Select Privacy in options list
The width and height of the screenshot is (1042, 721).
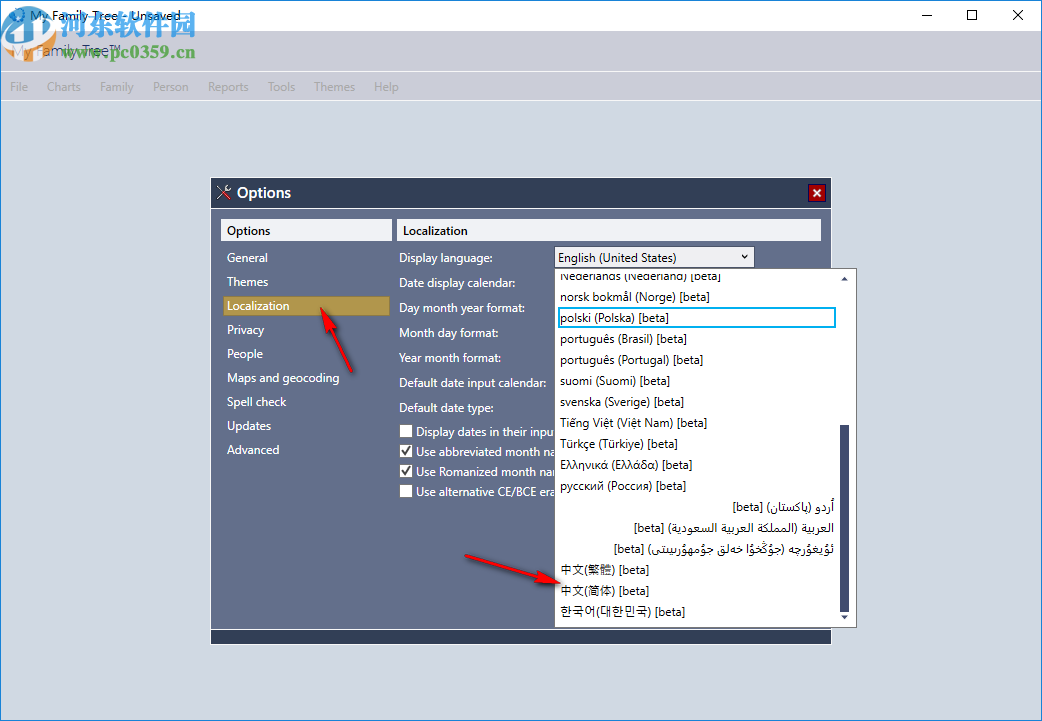(x=246, y=330)
